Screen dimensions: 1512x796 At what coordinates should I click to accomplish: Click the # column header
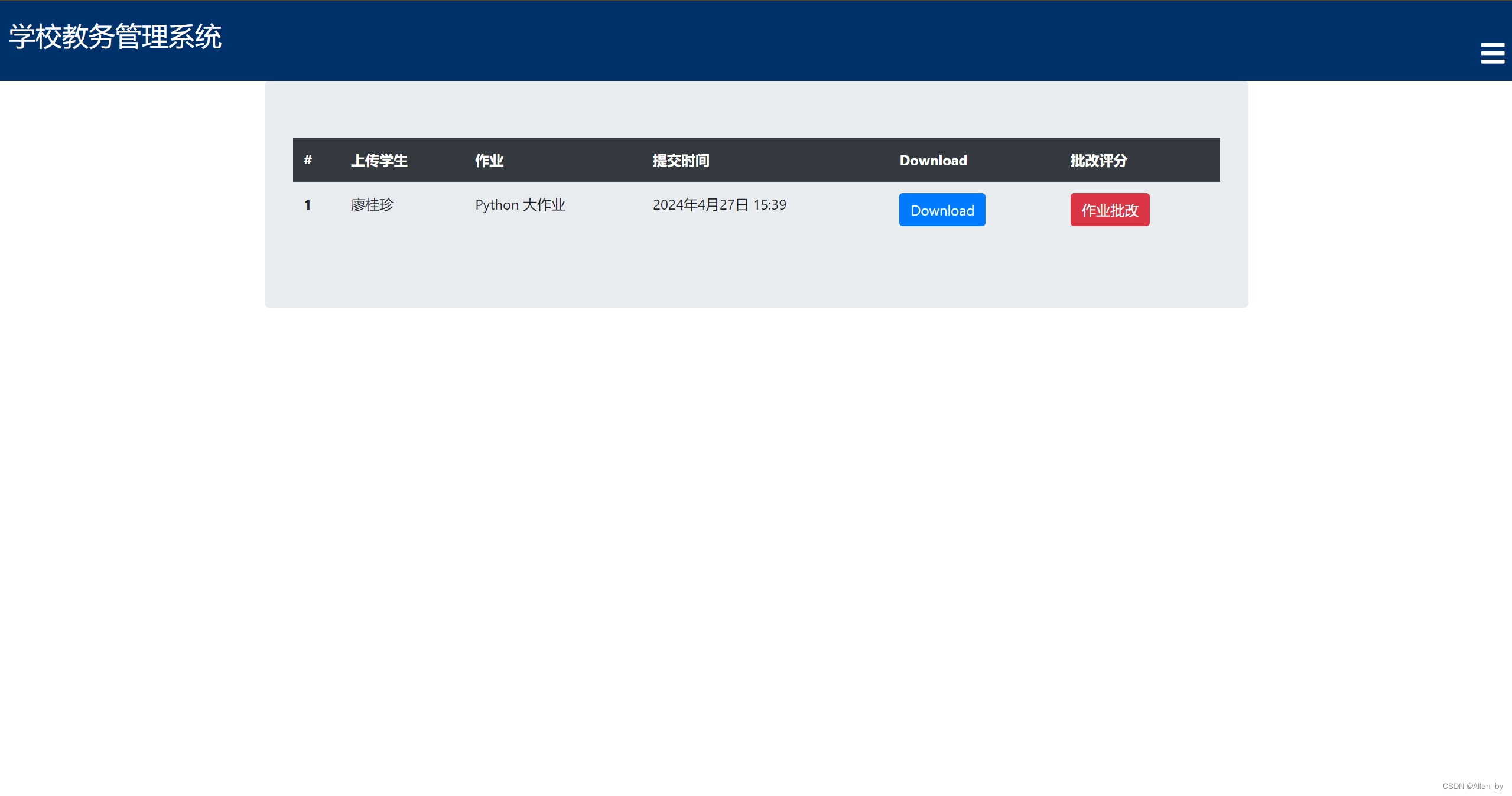308,160
